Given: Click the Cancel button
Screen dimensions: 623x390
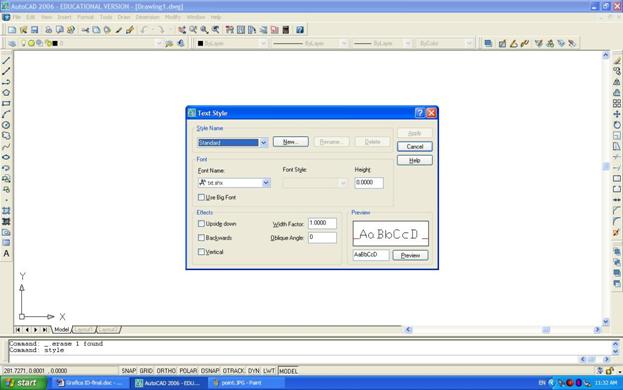Looking at the screenshot, I should pos(415,147).
